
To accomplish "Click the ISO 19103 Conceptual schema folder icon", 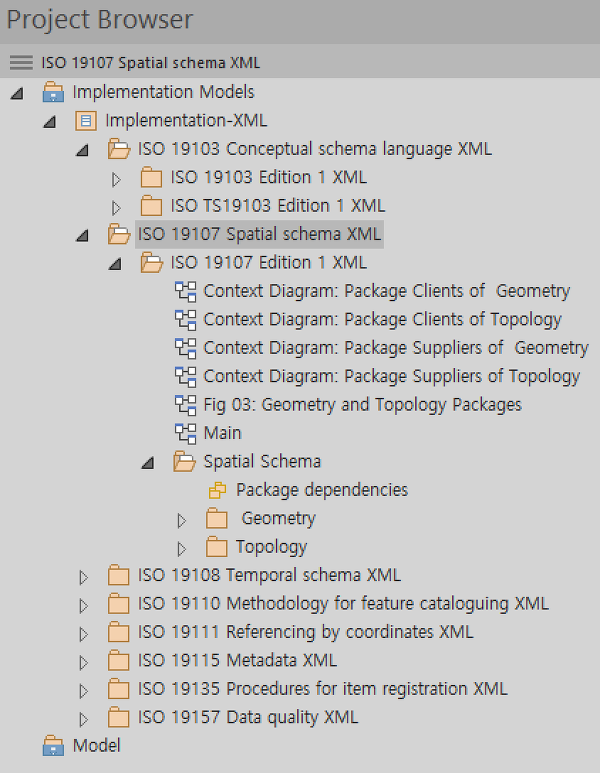I will pos(119,149).
